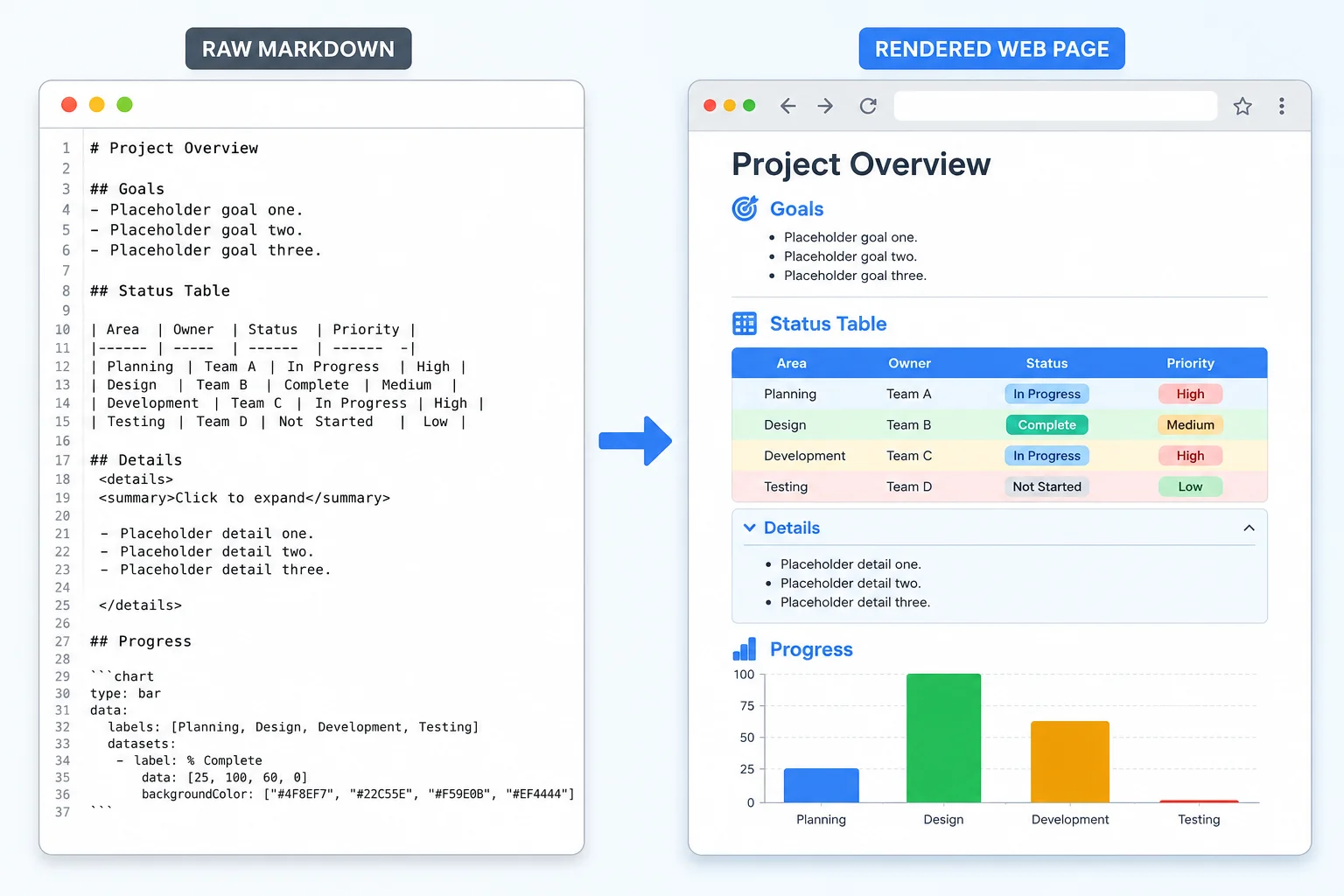Click the Project Overview page heading

click(861, 164)
